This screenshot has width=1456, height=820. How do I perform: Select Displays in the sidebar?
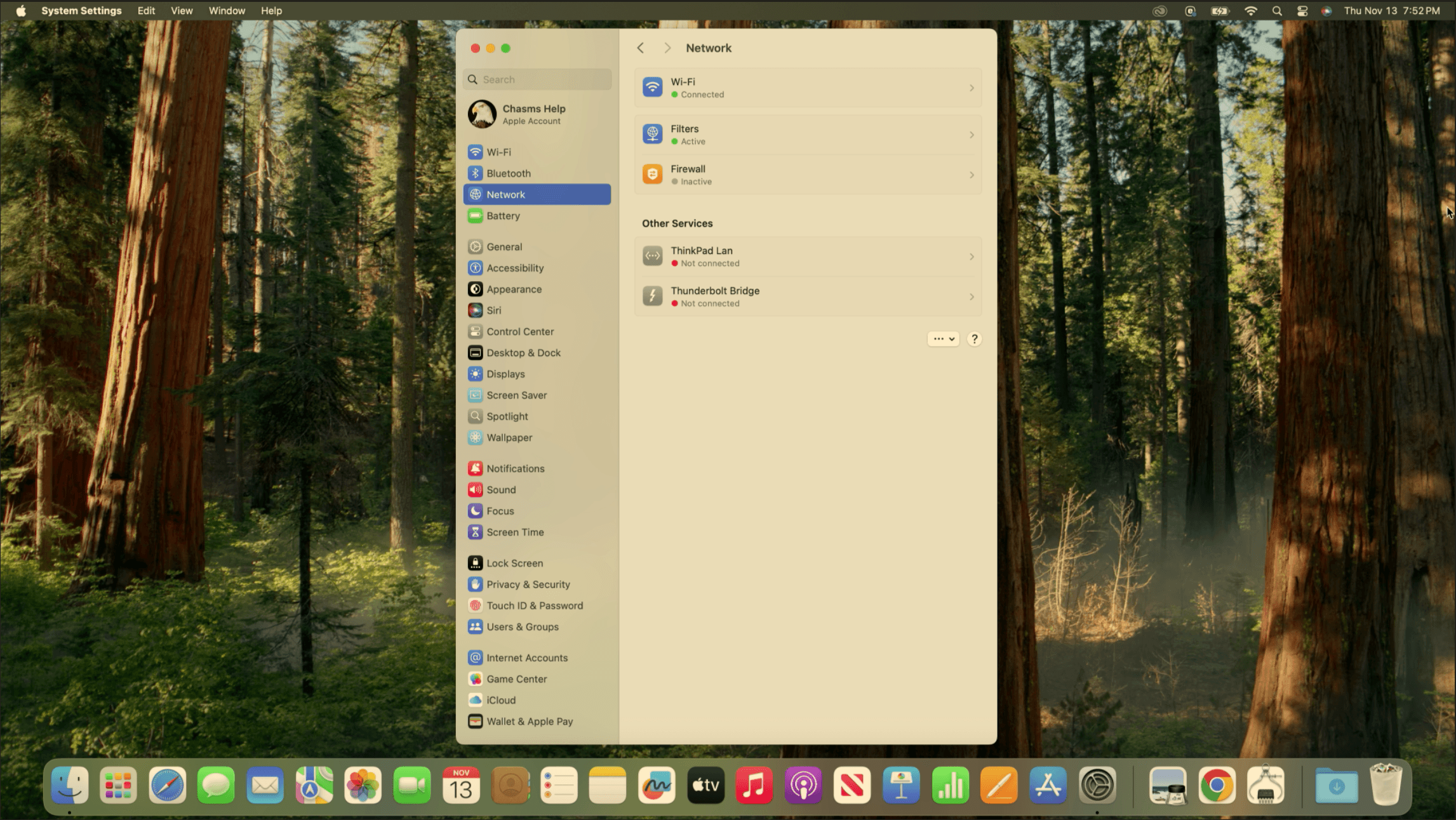[x=505, y=374]
